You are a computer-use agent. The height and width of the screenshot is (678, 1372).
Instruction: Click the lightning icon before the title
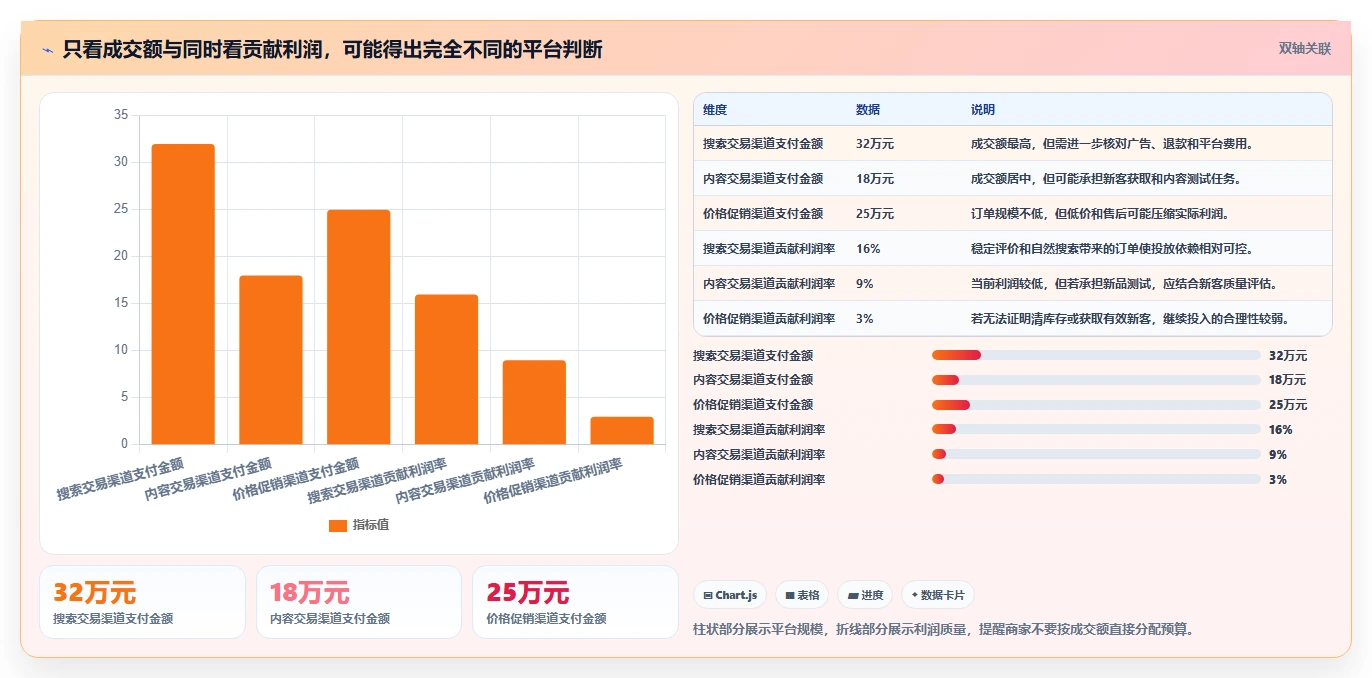(48, 49)
